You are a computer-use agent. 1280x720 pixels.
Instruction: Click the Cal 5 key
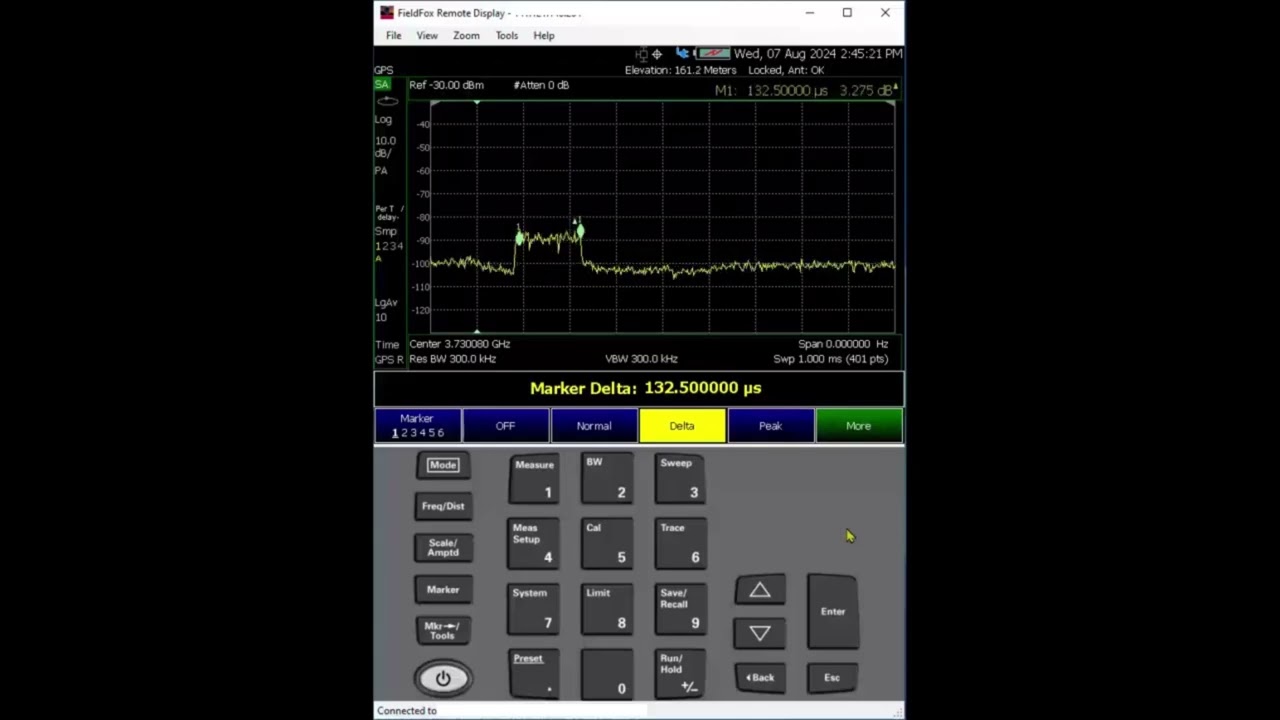[x=607, y=543]
